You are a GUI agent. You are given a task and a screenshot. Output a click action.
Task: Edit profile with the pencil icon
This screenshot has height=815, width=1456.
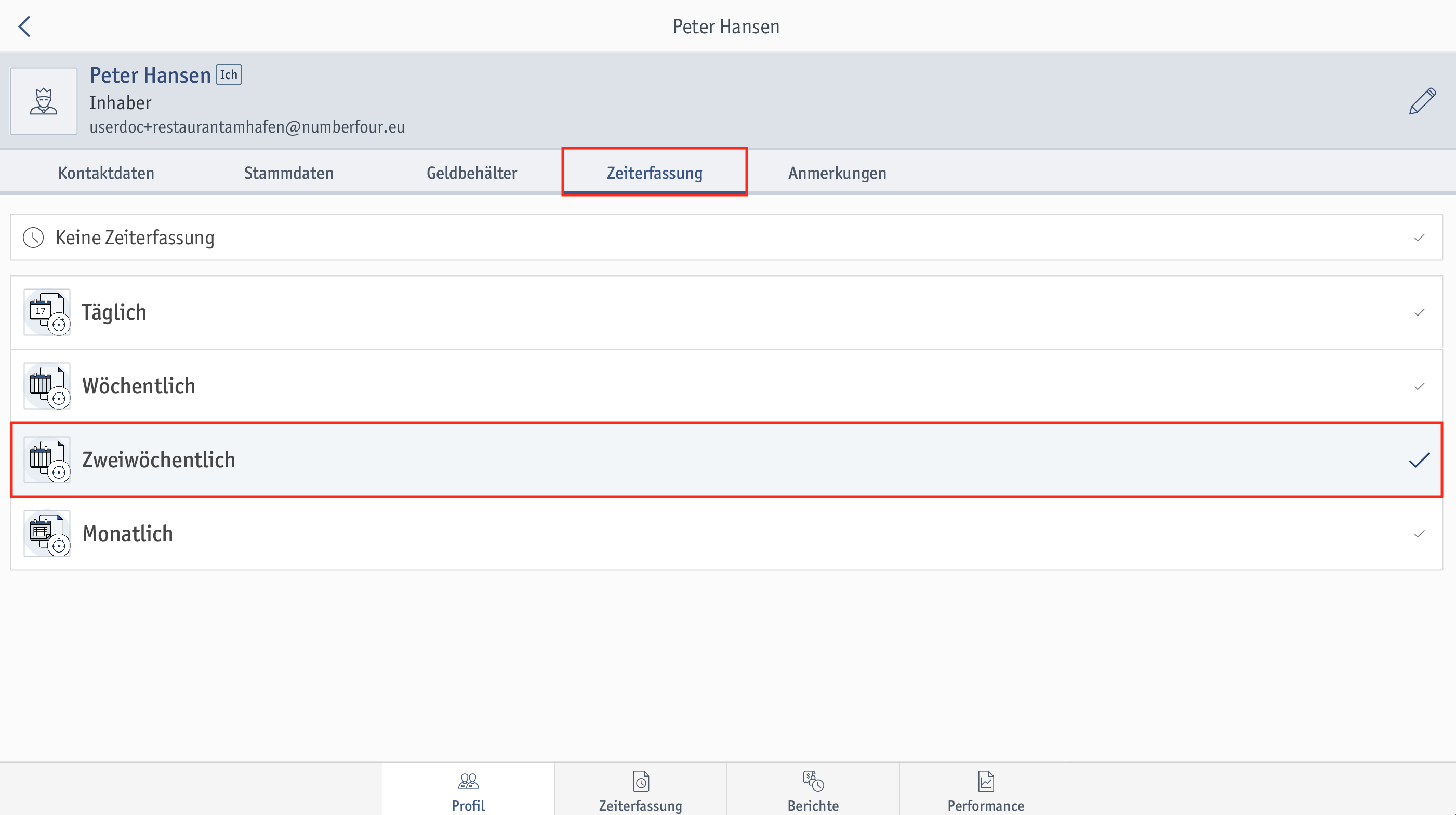coord(1422,101)
